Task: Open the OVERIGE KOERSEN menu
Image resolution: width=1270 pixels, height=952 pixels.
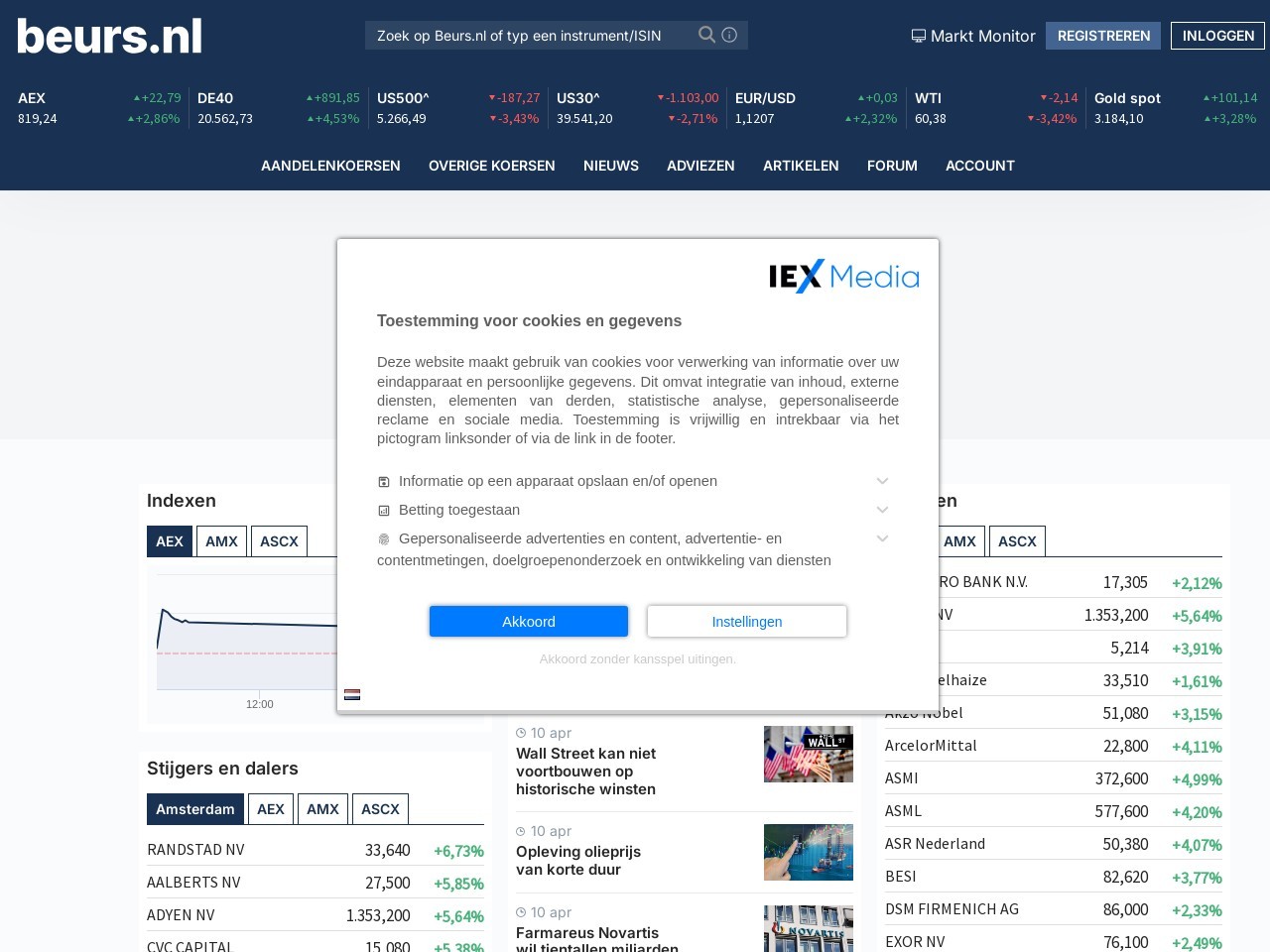Action: click(x=492, y=166)
